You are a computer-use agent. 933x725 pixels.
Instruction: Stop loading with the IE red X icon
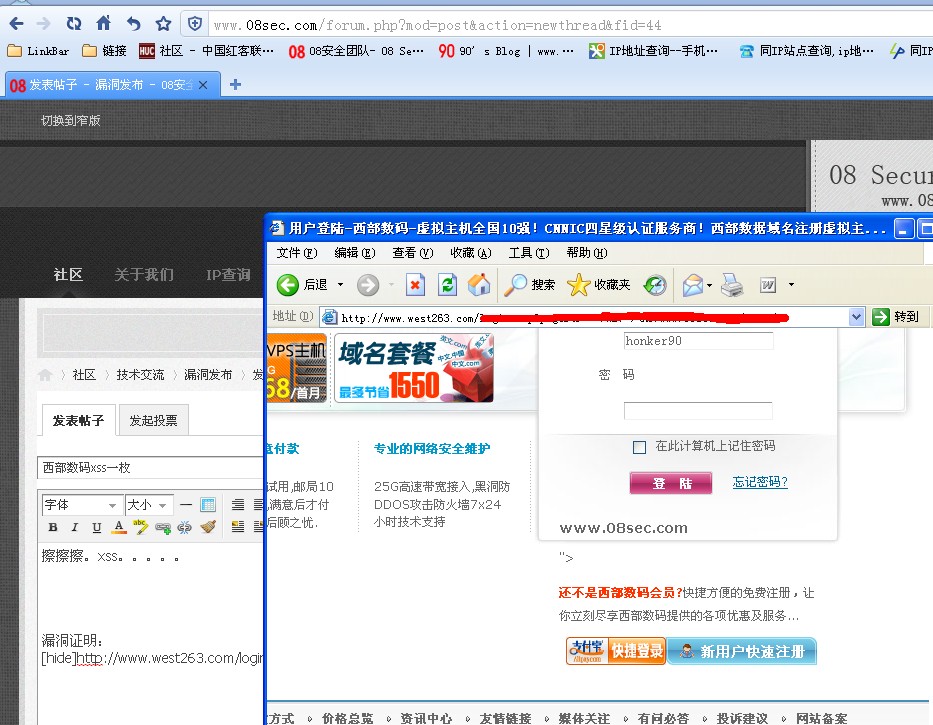pyautogui.click(x=415, y=285)
